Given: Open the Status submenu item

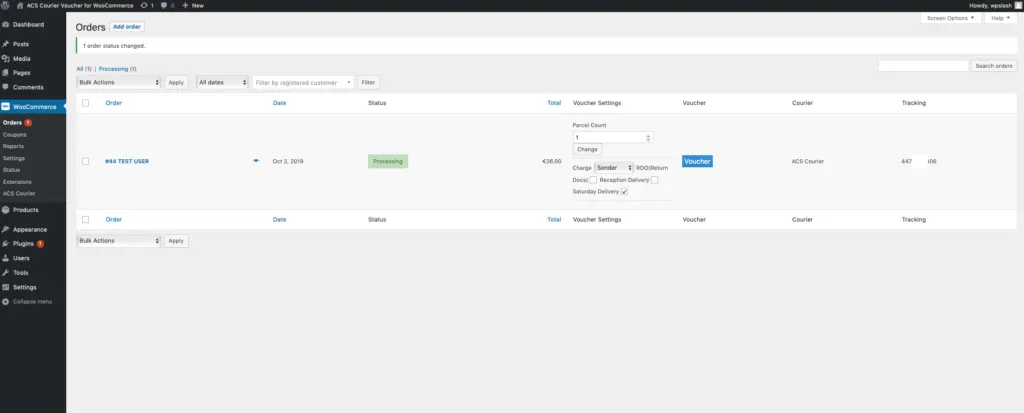Looking at the screenshot, I should 11,170.
